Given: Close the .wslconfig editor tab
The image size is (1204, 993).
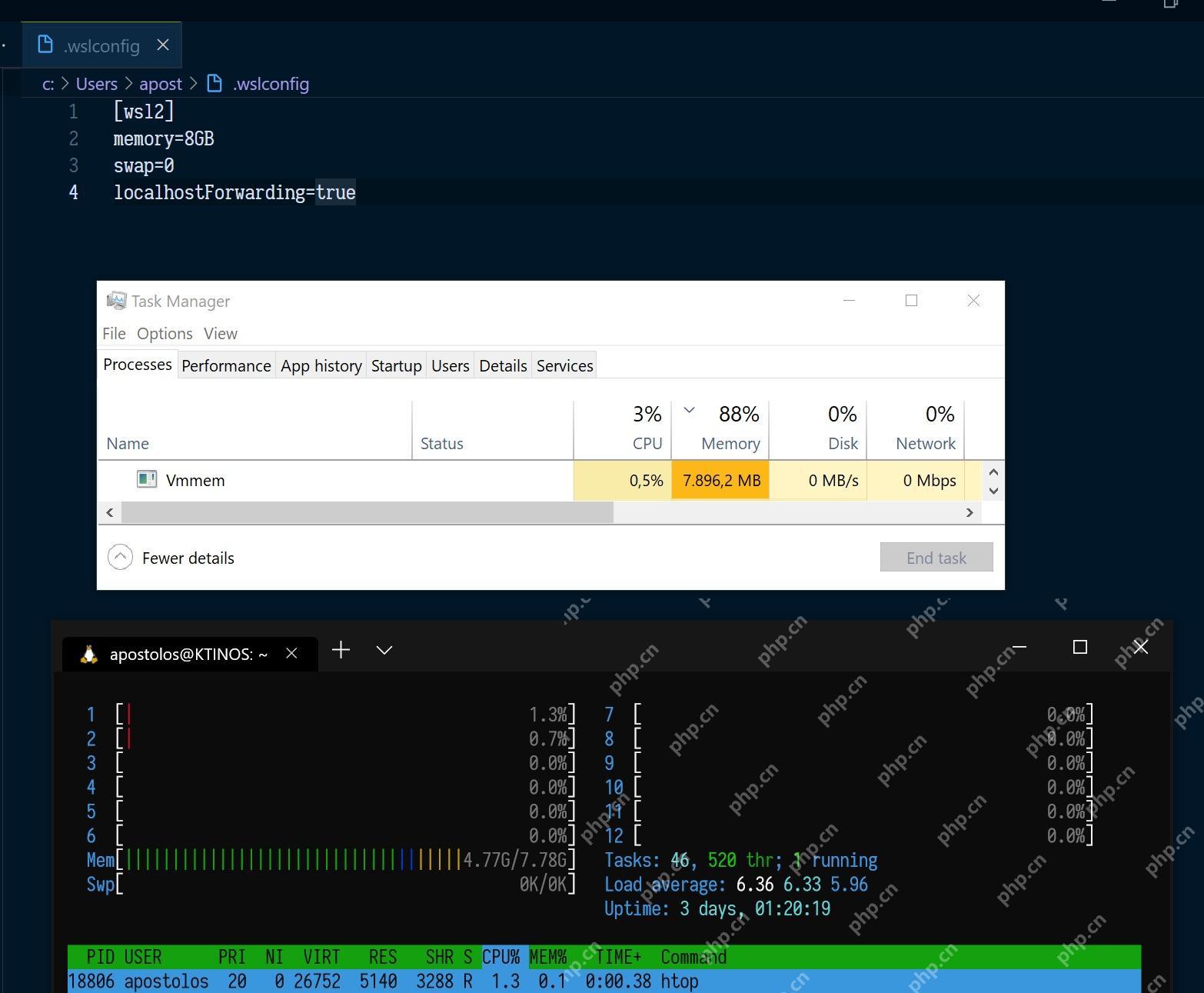Looking at the screenshot, I should 163,45.
